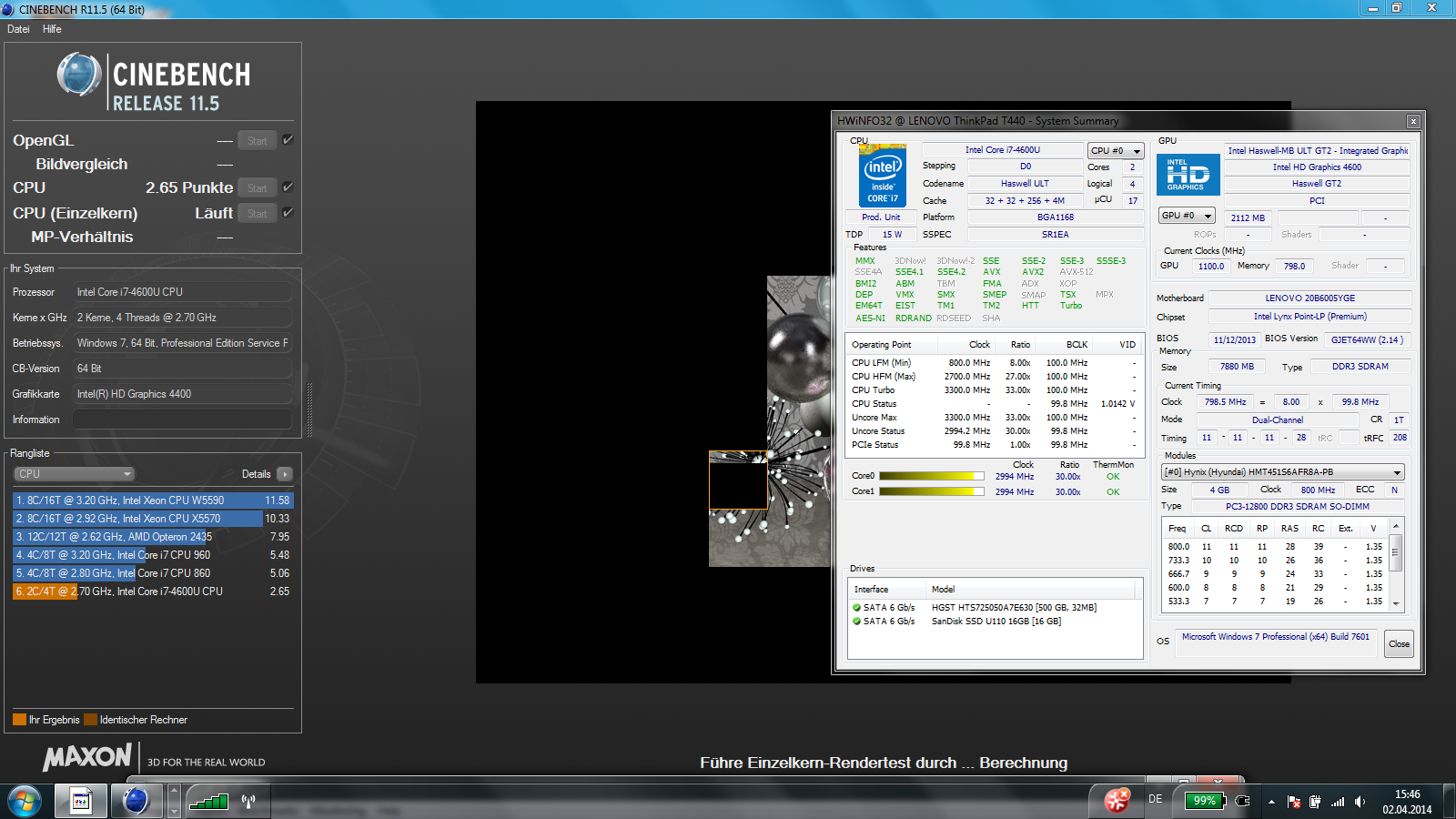
Task: Click the SanDisk SSD U110 16GB drive model
Action: 996,622
